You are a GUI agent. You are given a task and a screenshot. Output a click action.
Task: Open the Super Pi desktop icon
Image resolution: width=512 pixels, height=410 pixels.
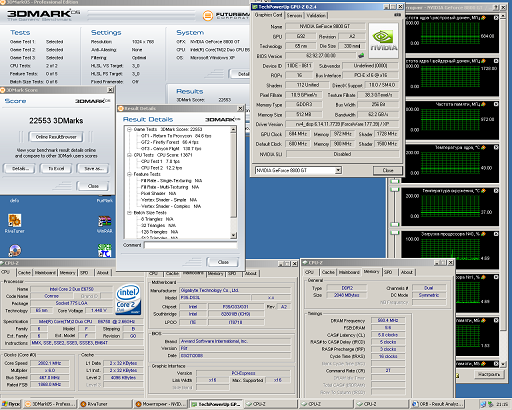[x=104, y=250]
